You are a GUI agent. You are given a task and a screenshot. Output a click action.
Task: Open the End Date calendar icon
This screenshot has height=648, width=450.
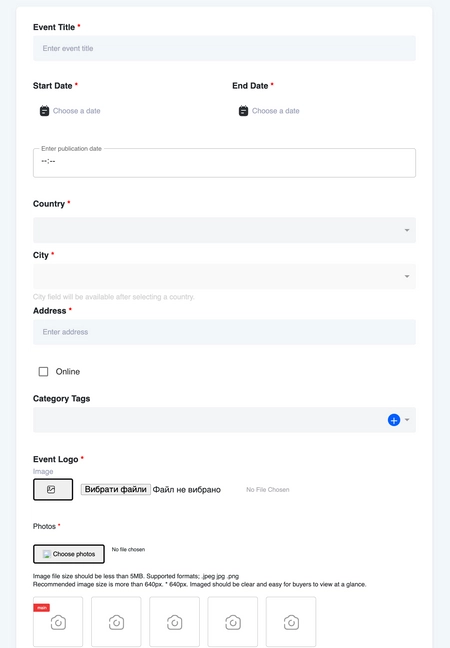243,111
